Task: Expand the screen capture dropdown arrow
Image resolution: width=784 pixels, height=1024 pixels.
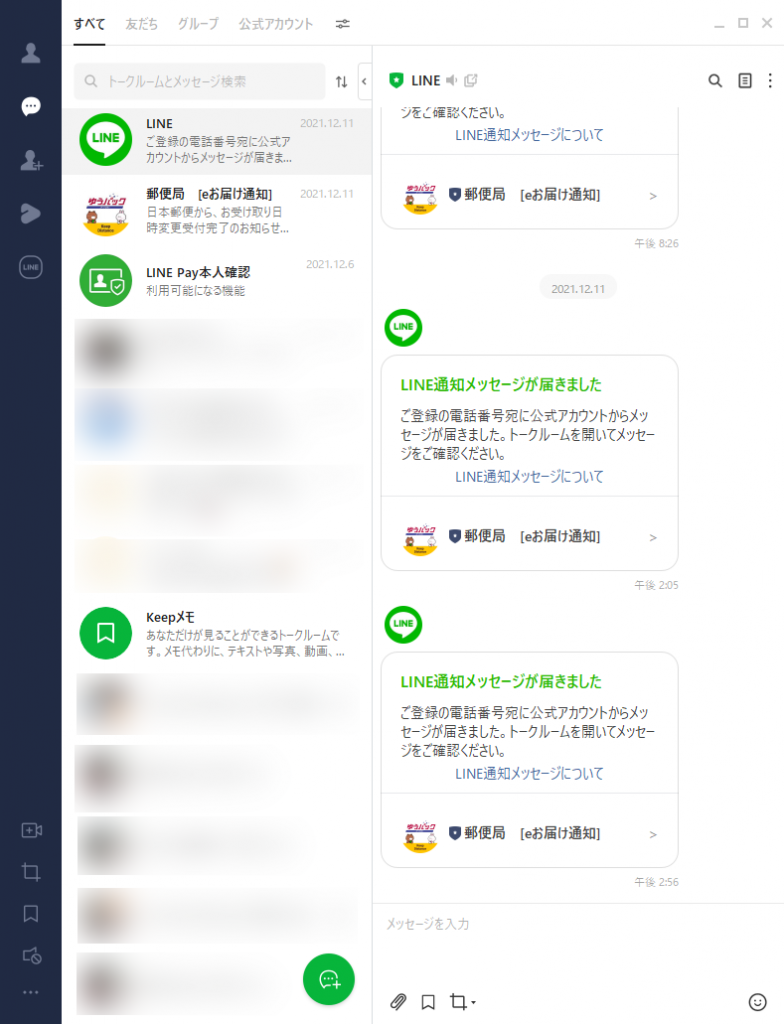Action: tap(474, 1002)
